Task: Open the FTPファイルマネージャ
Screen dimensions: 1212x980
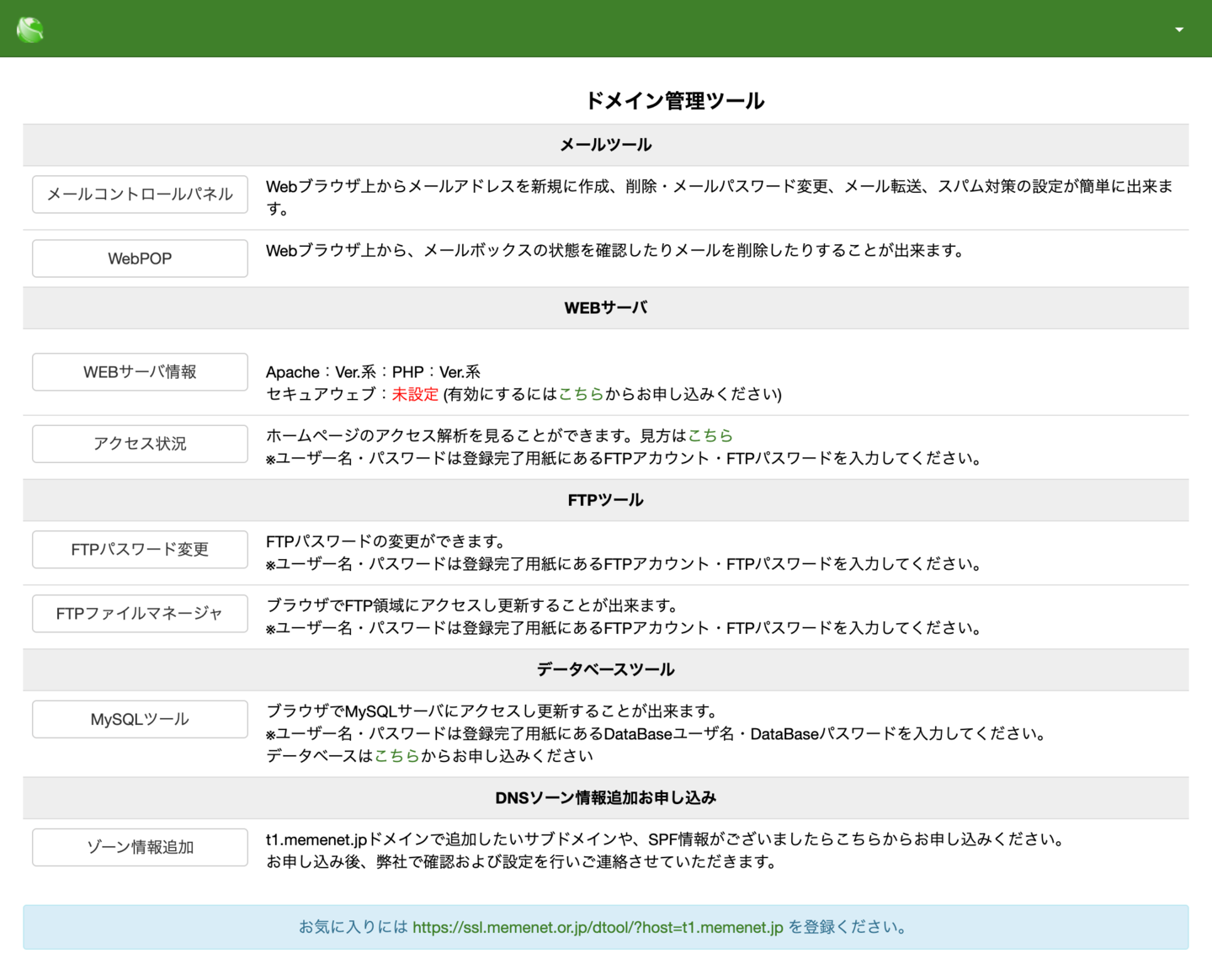Action: point(139,613)
